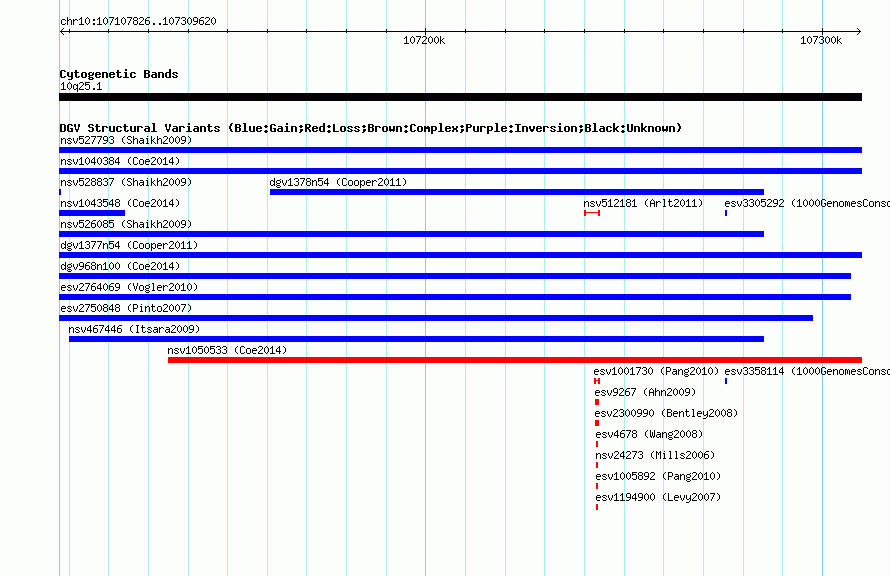Click the esv2764069 blue gain bar

455,297
